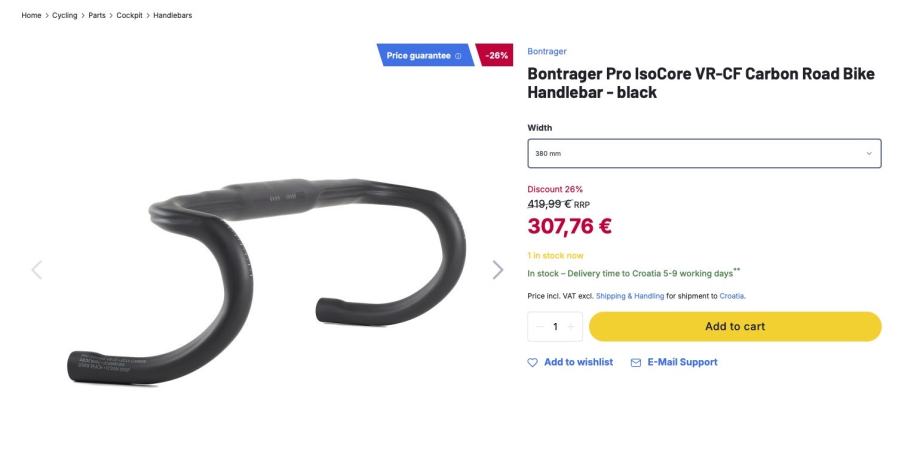Change shipment country via Croatia link
The image size is (920, 449).
tap(732, 296)
